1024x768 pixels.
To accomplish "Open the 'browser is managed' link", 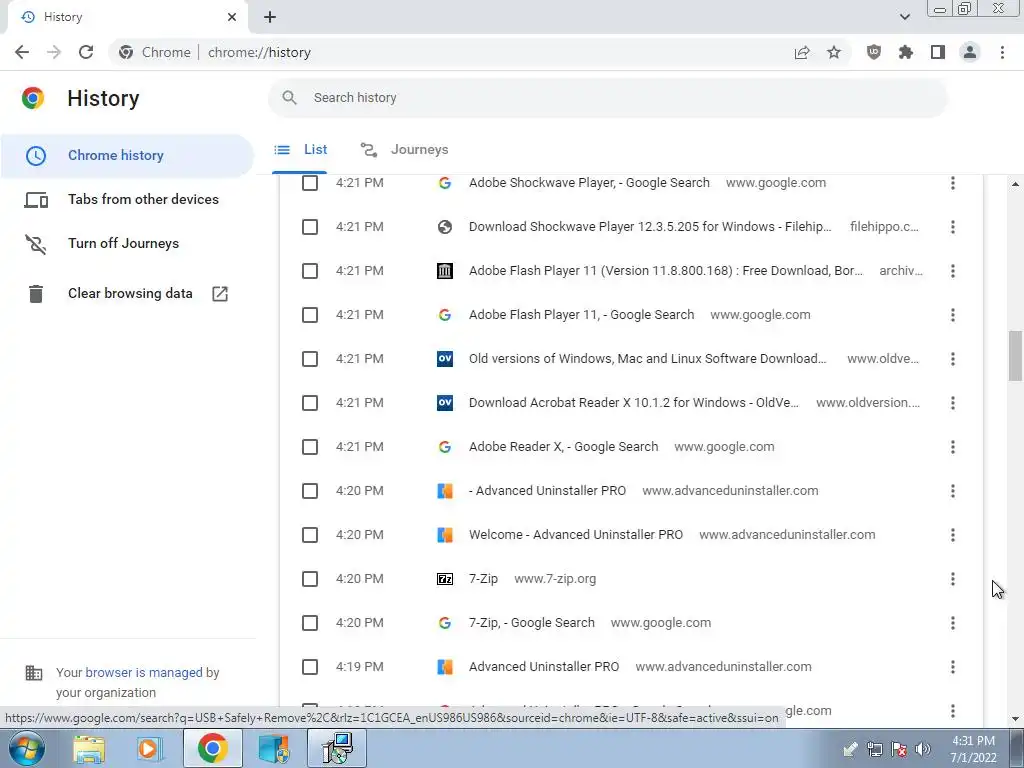I will tap(144, 672).
